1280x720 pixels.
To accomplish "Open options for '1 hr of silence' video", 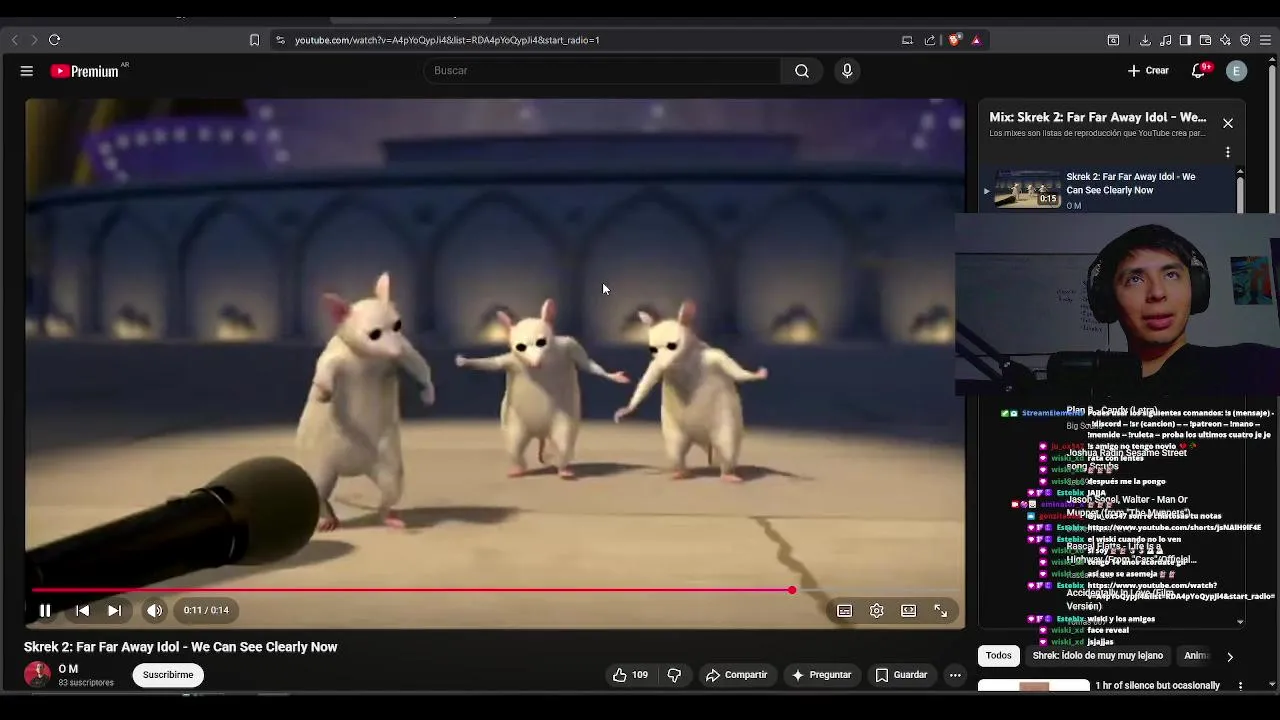I will 1240,686.
